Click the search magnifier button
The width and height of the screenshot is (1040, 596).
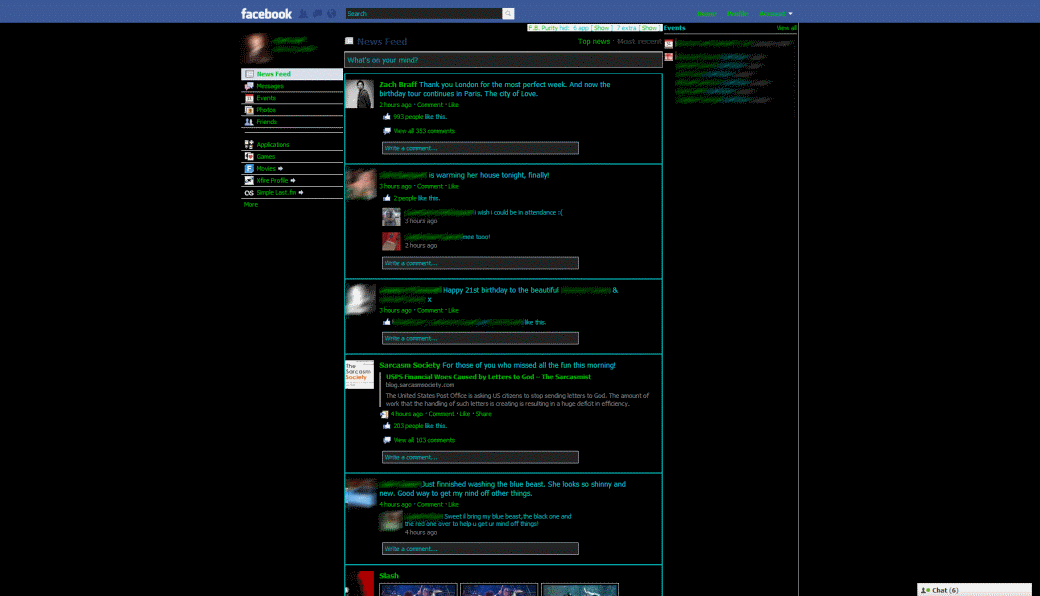point(508,13)
